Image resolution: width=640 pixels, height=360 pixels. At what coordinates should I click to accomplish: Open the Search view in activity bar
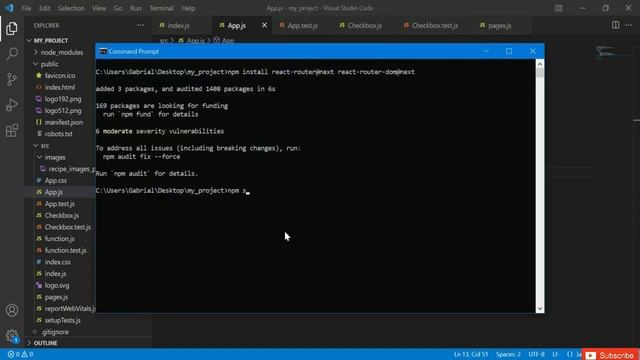tap(12, 54)
